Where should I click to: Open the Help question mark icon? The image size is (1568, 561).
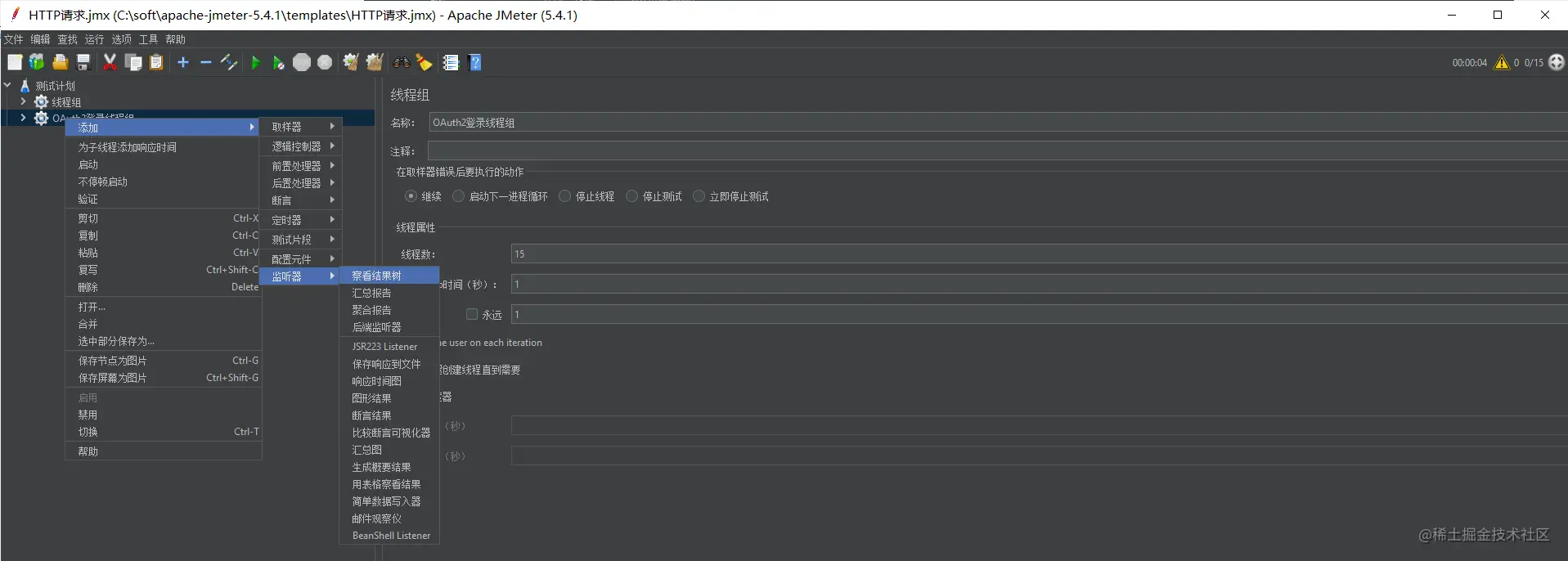coord(475,62)
